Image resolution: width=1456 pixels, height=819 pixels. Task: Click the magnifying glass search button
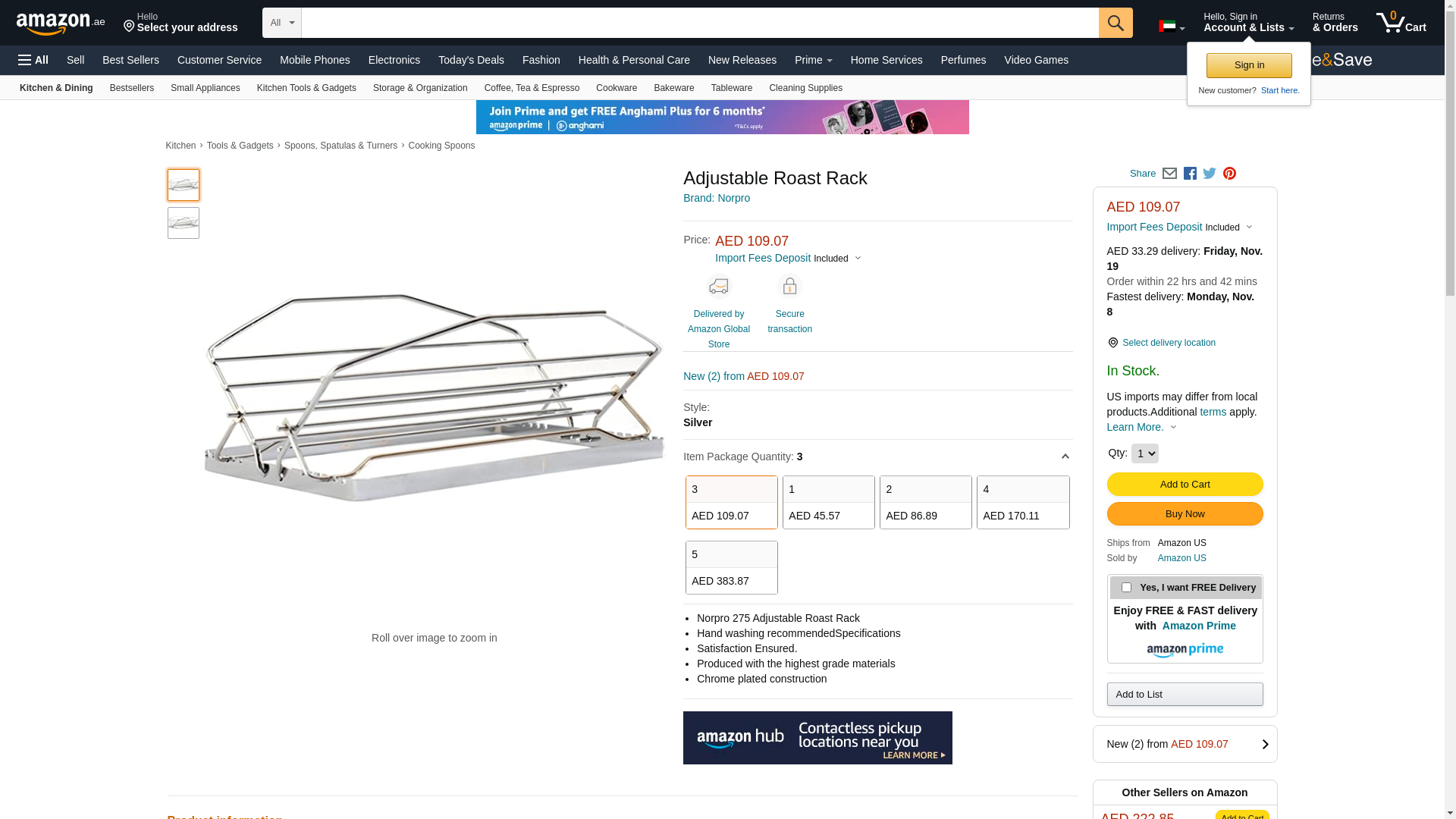pyautogui.click(x=1115, y=23)
